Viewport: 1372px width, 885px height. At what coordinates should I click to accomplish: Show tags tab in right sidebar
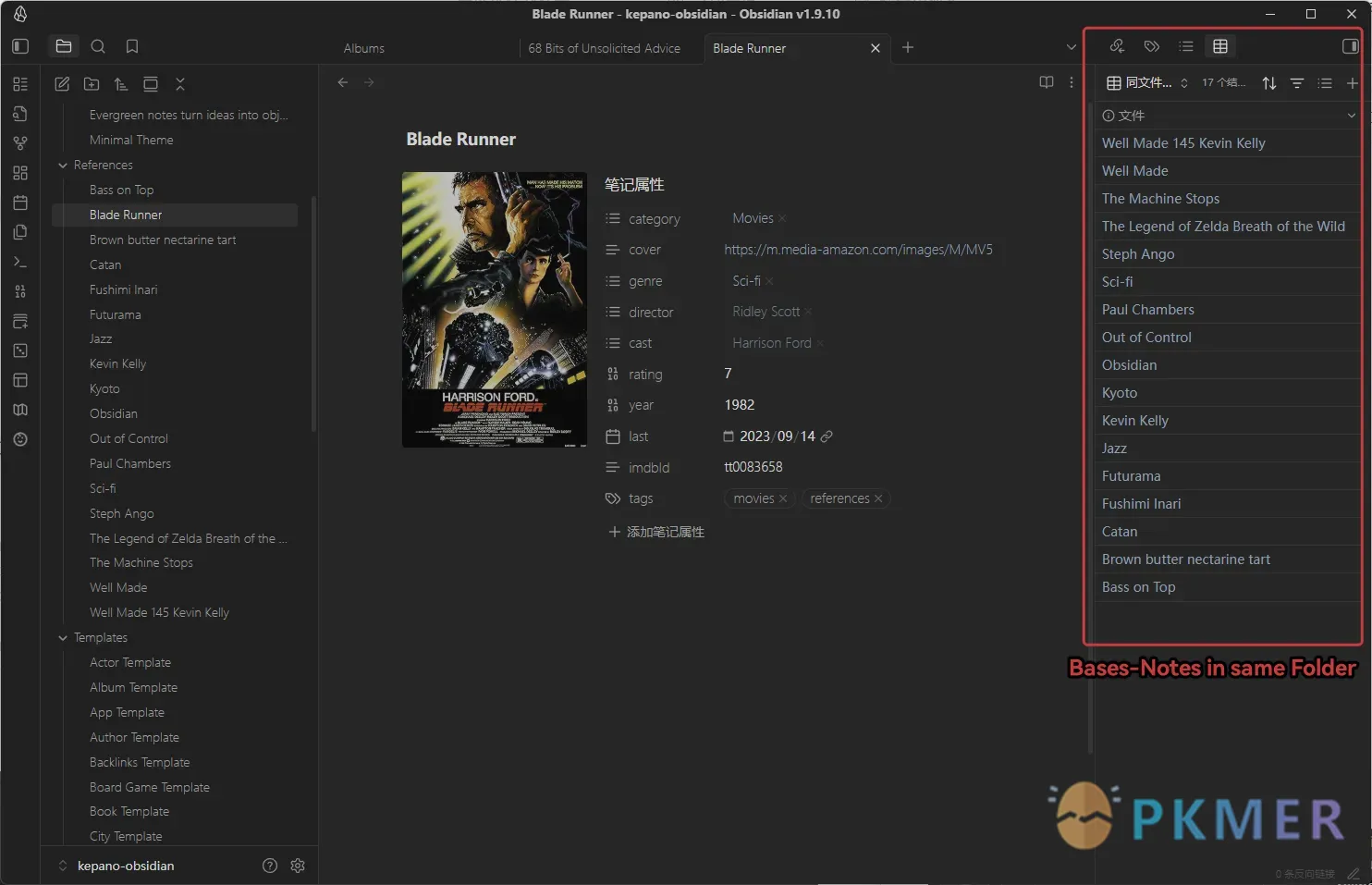pyautogui.click(x=1152, y=46)
